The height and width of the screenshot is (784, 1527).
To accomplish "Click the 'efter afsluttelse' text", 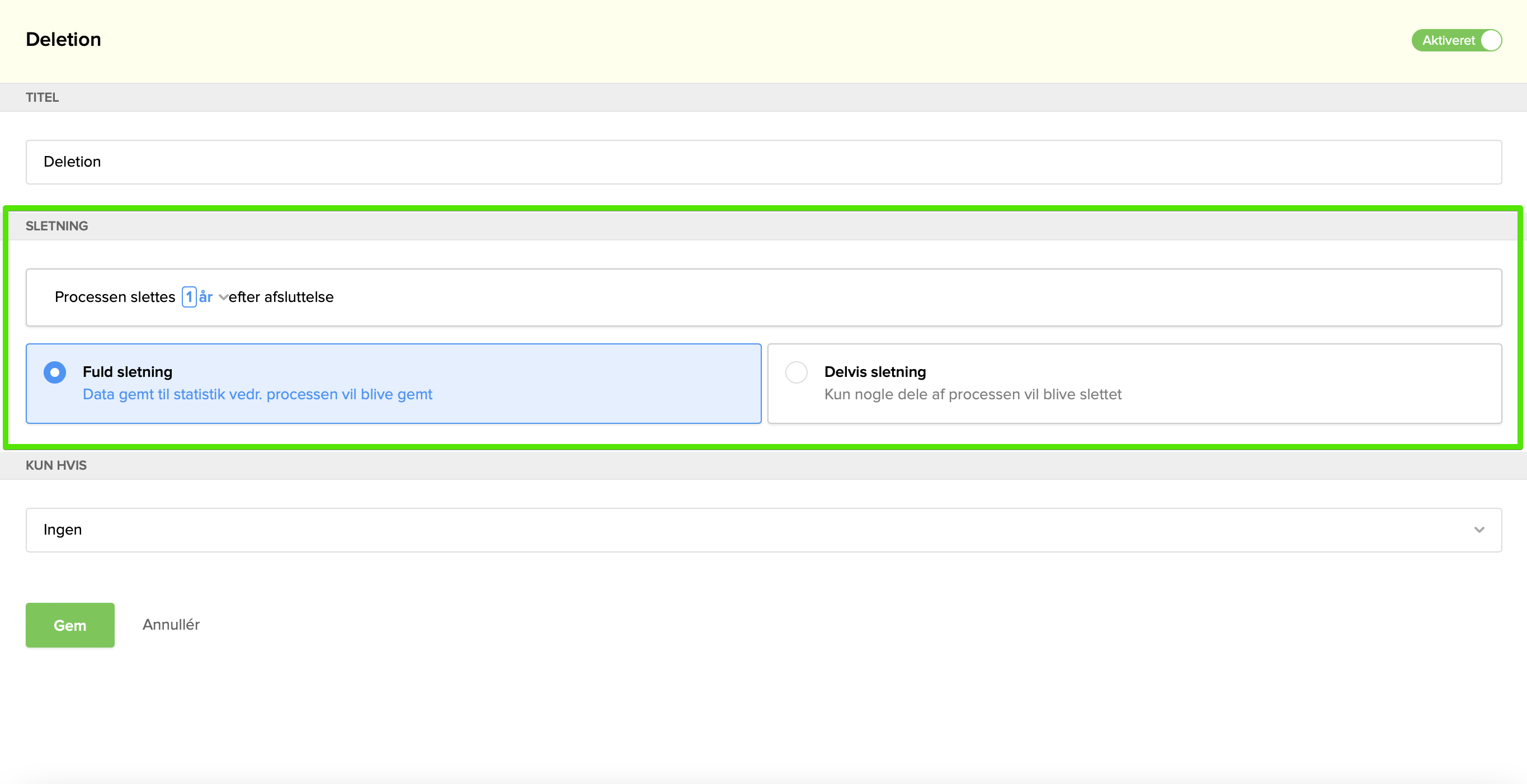I will coord(281,297).
